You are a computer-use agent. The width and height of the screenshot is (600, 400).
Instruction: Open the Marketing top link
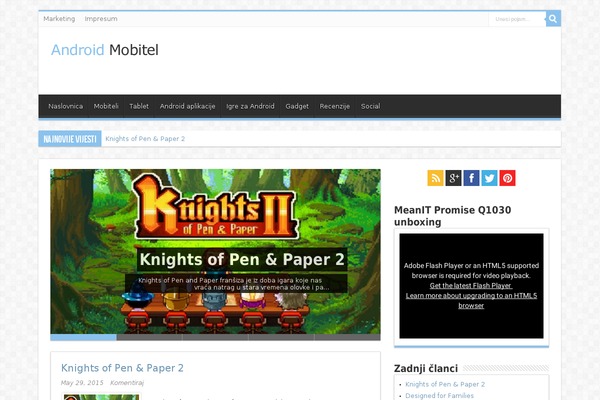coord(59,19)
